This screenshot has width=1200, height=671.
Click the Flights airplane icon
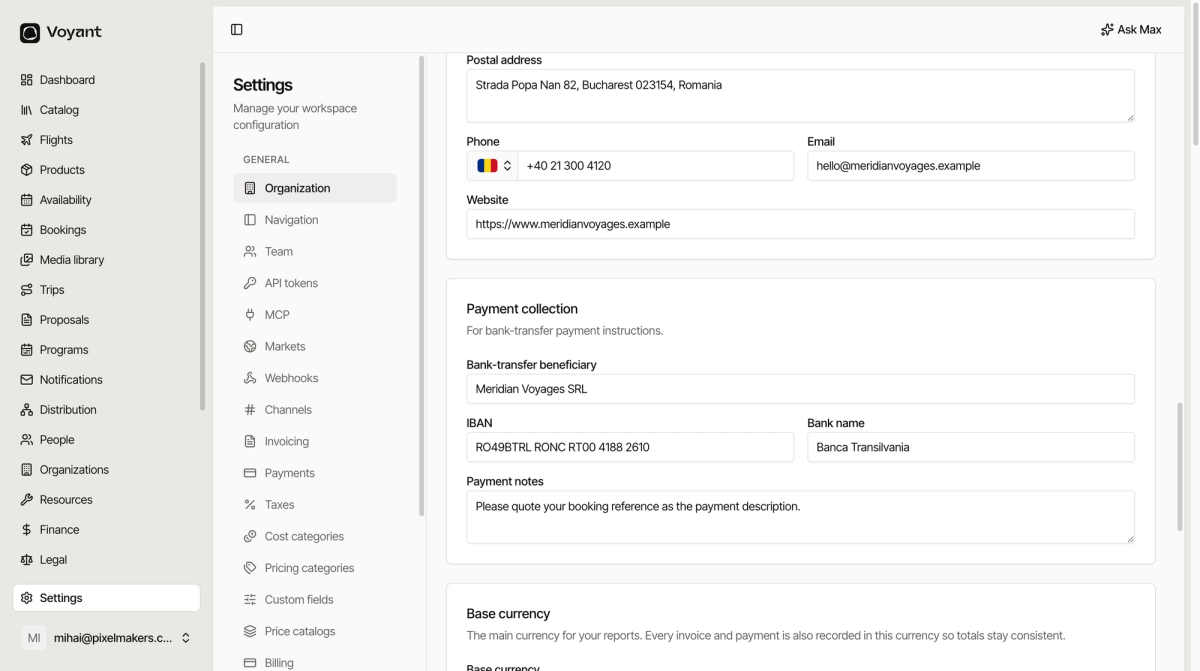27,140
